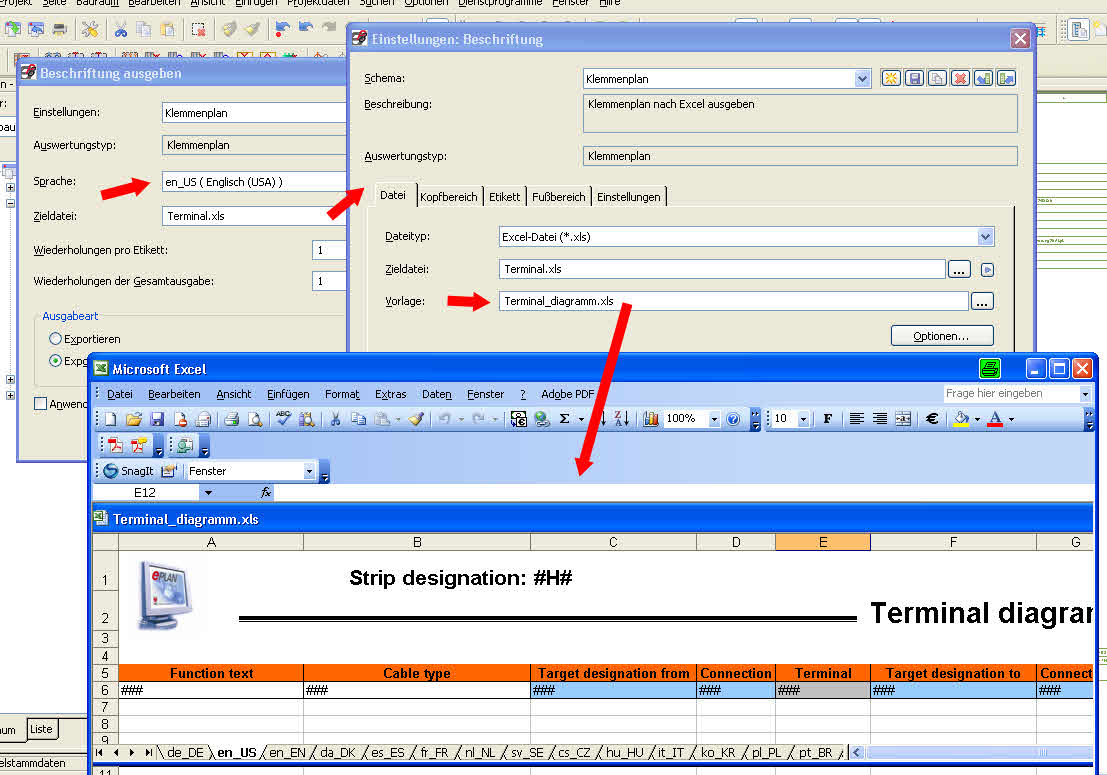1107x775 pixels.
Task: Open the Frage hier eingeben dropdown arrow
Action: pos(1085,394)
